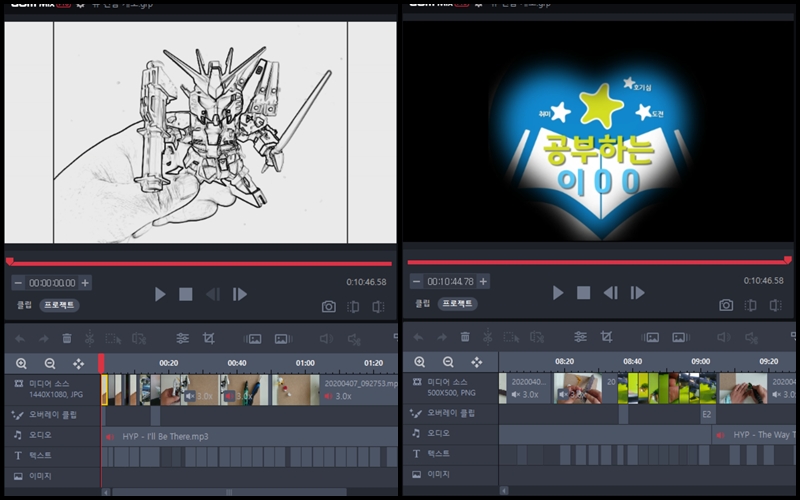The image size is (800, 500).
Task: Click the insert image after icon in the right toolbar
Action: point(679,337)
